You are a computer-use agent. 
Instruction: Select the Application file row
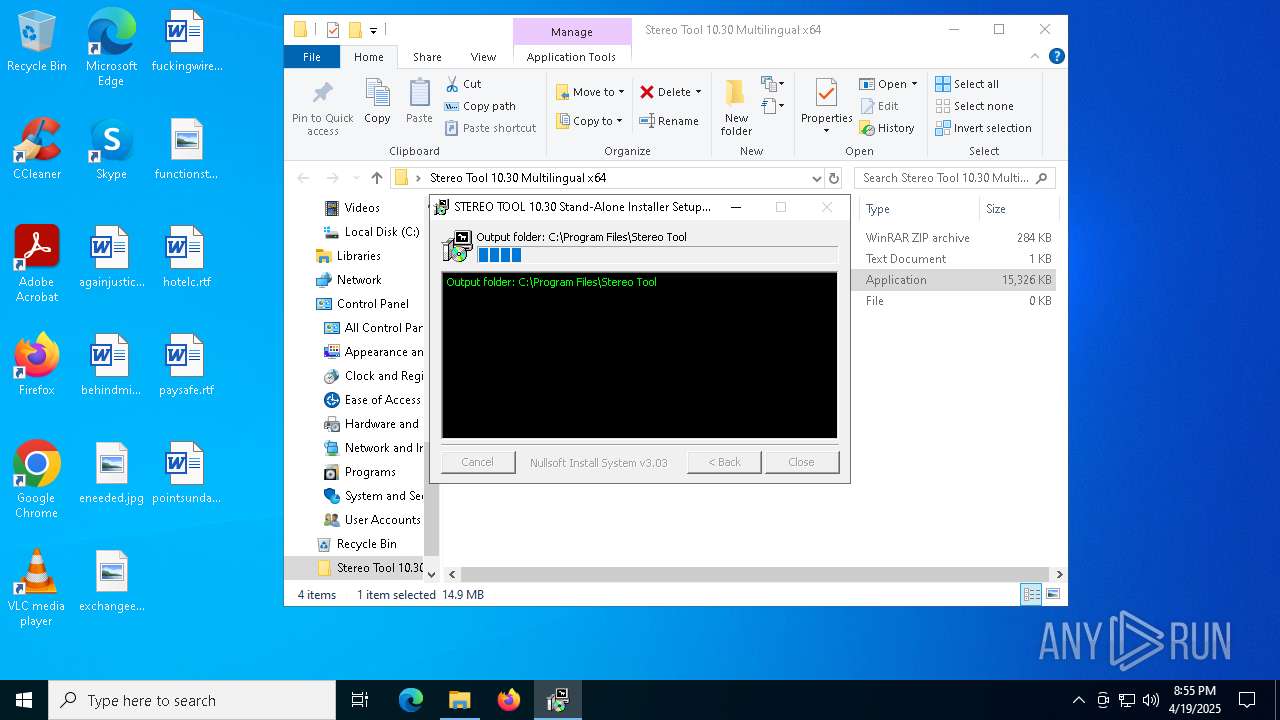point(955,280)
